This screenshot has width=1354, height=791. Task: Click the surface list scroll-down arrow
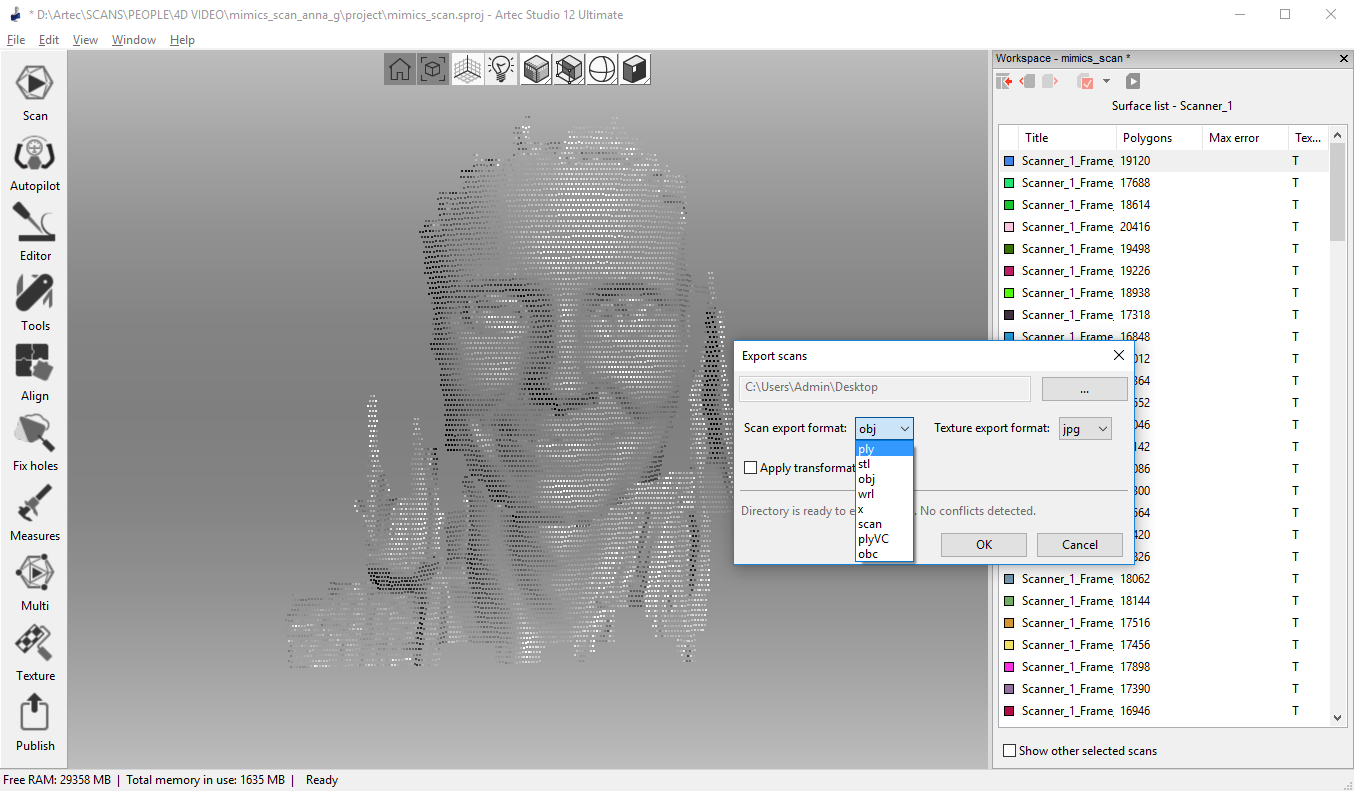(x=1338, y=717)
